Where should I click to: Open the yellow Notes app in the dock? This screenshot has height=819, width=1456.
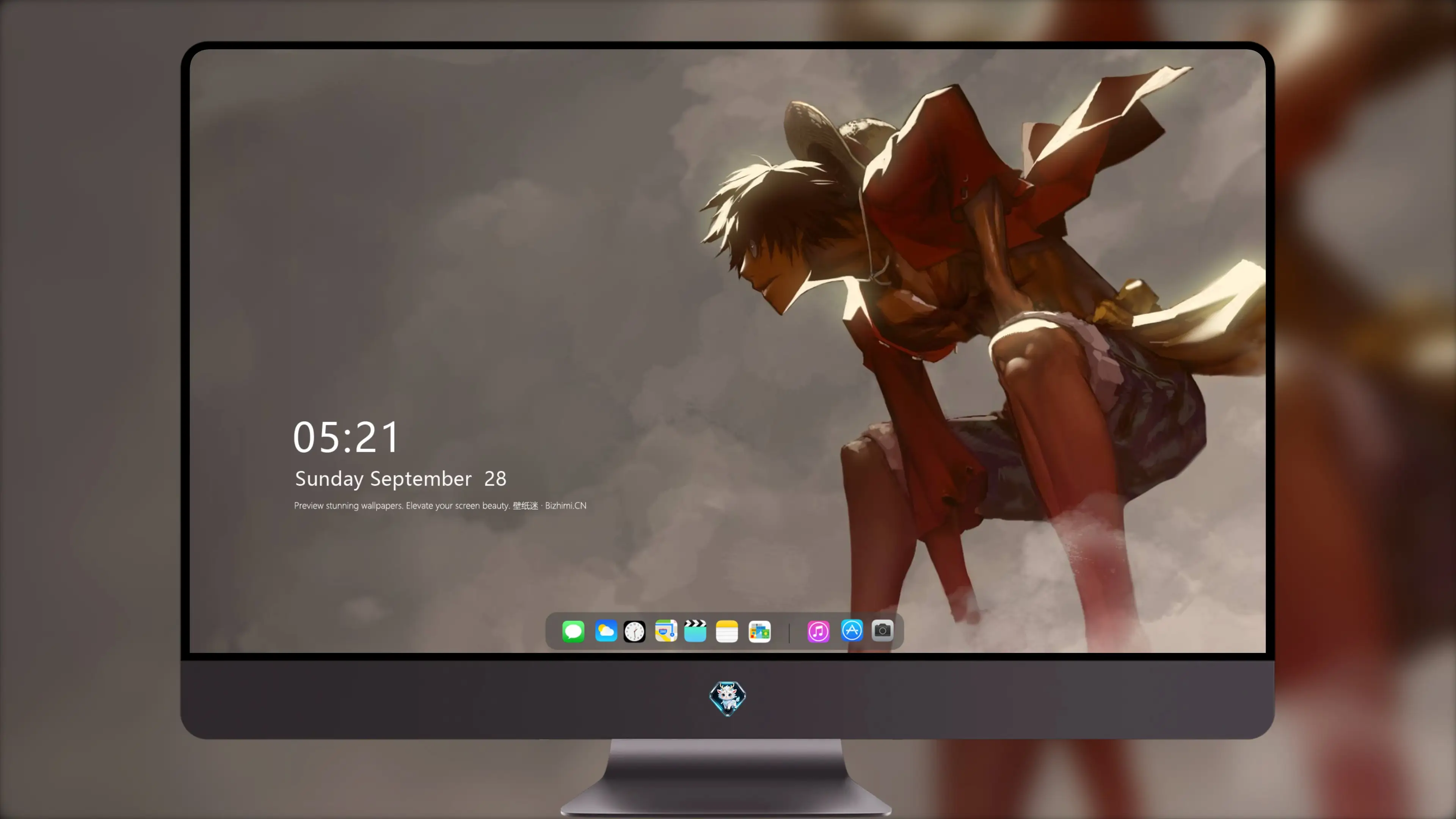(x=727, y=631)
